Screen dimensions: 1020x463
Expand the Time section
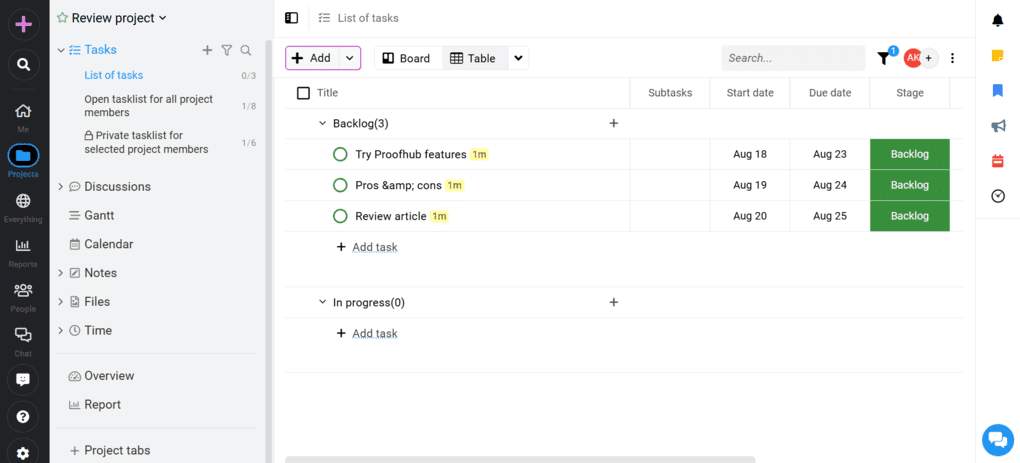click(61, 330)
